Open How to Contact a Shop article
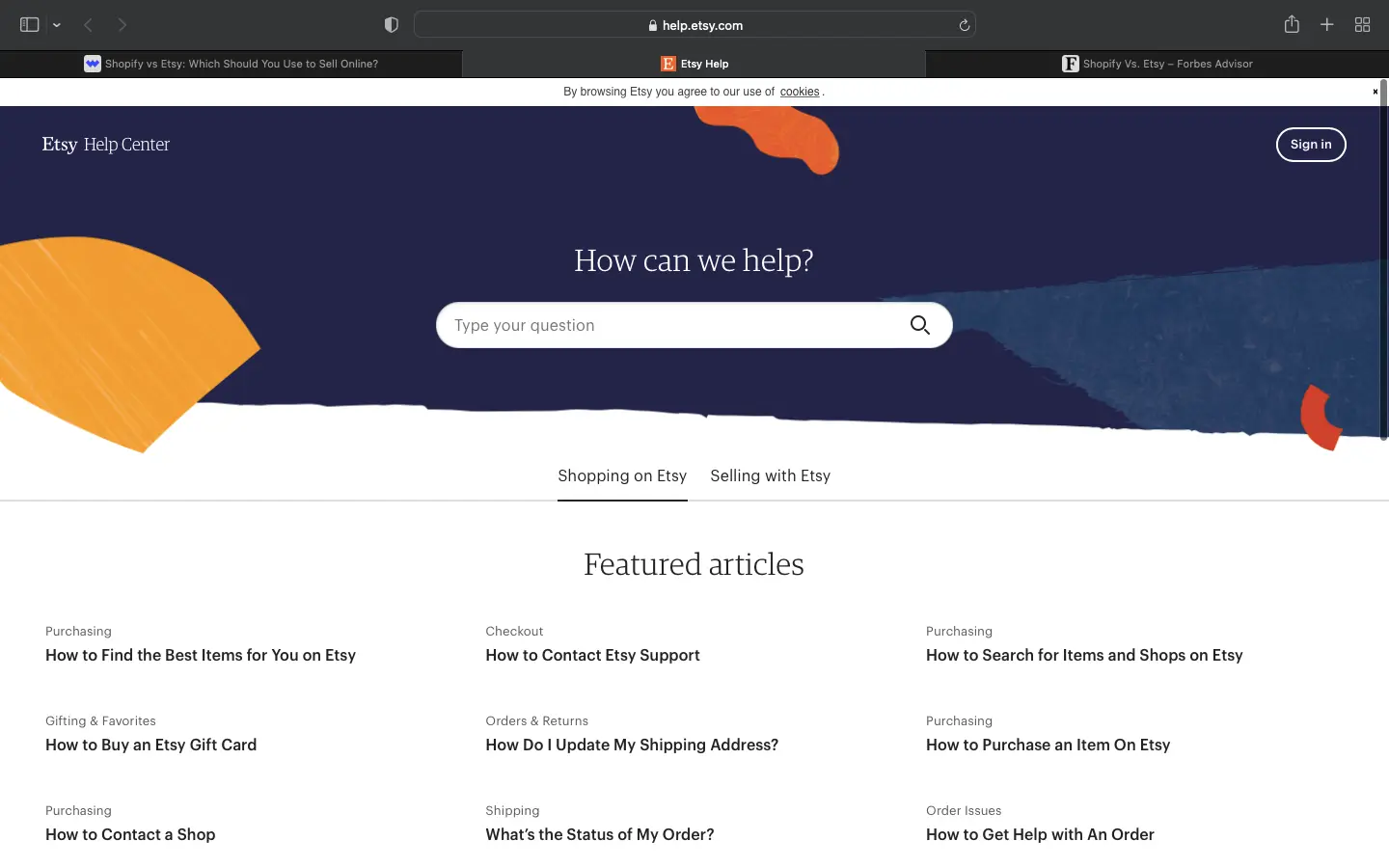 [130, 834]
